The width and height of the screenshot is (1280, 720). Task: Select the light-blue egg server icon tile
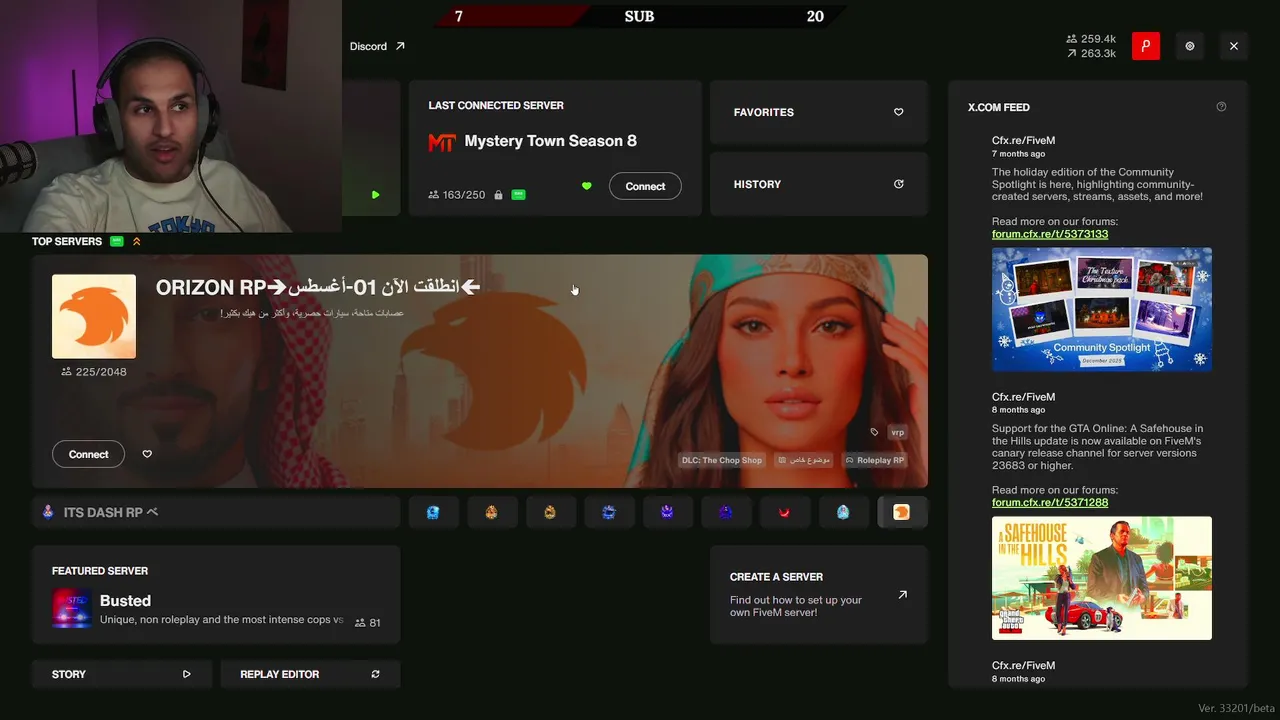(x=843, y=512)
